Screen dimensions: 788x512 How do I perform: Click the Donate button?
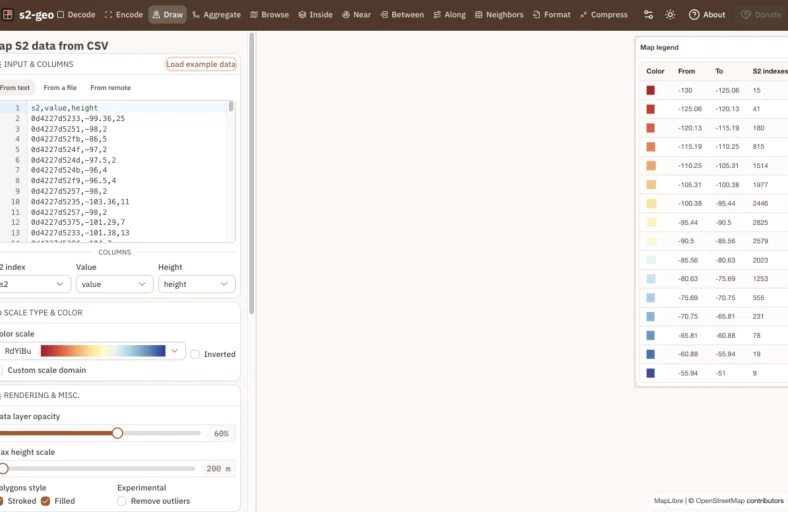click(761, 15)
